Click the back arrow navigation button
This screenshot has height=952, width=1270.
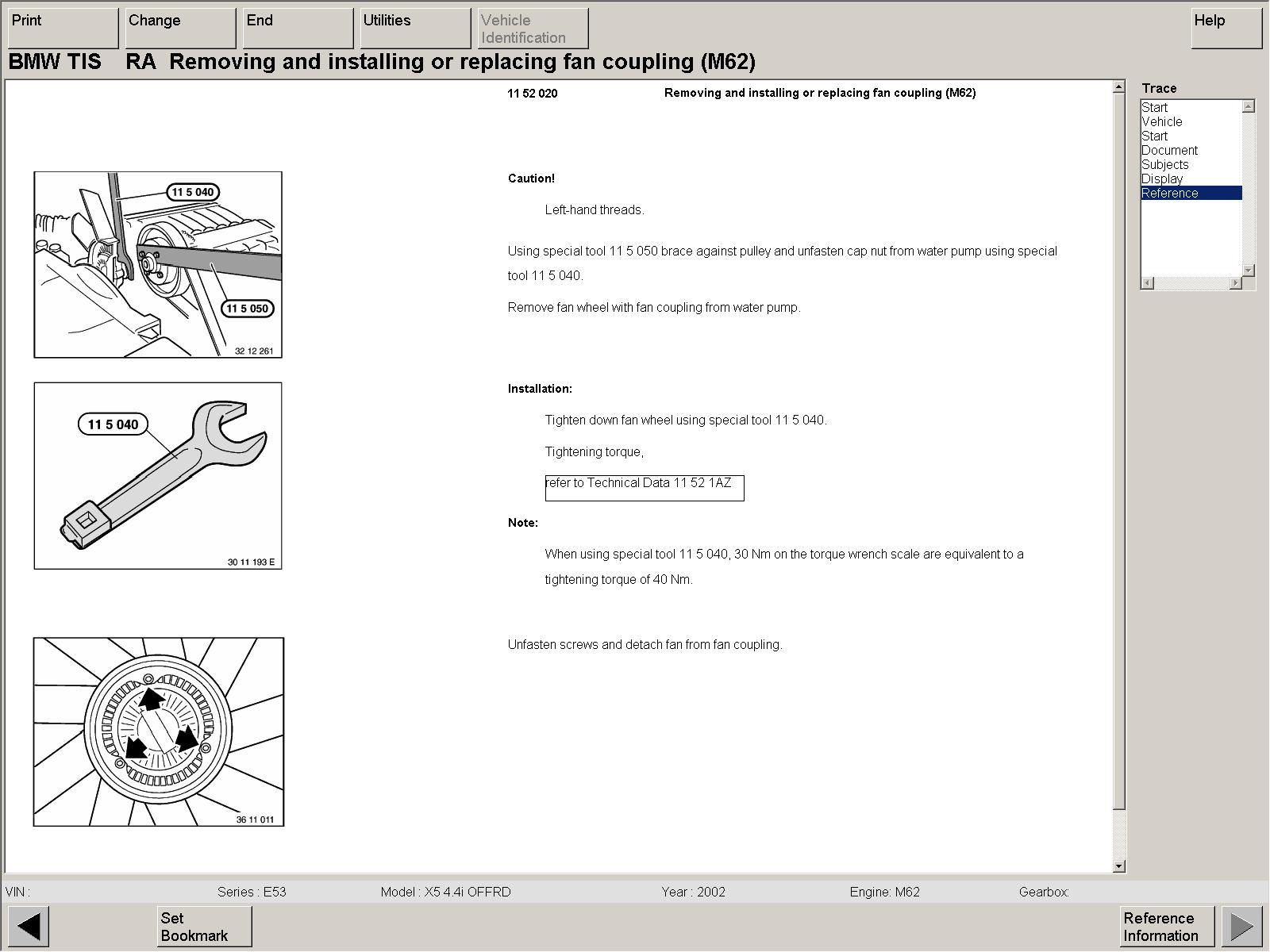(29, 926)
